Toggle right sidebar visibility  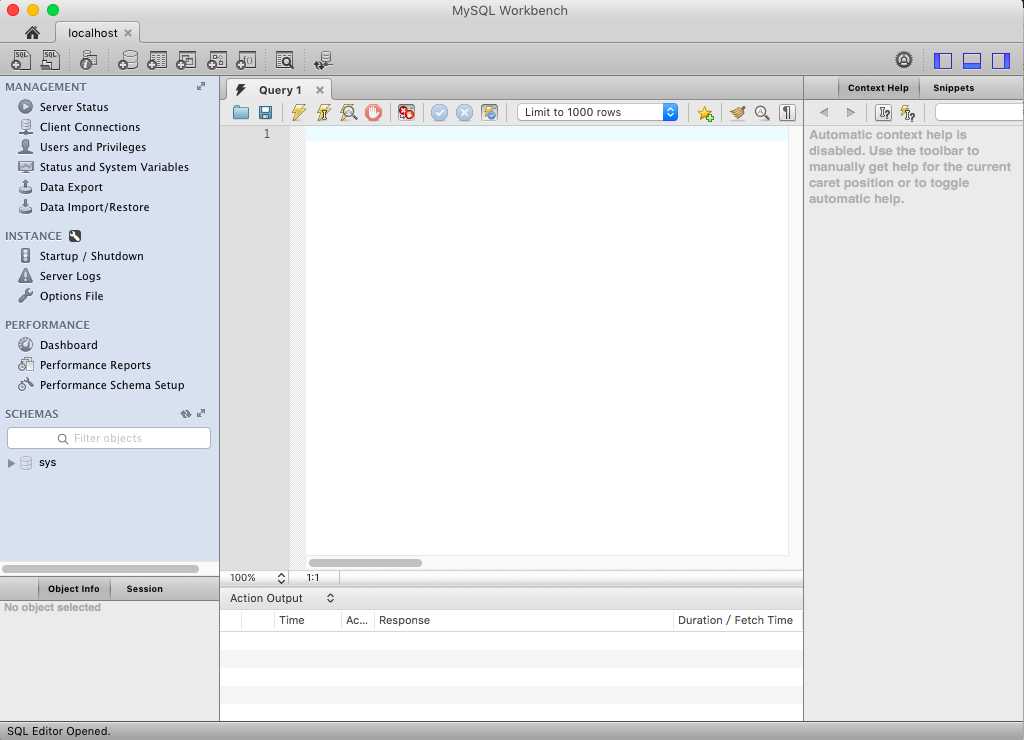[1000, 60]
